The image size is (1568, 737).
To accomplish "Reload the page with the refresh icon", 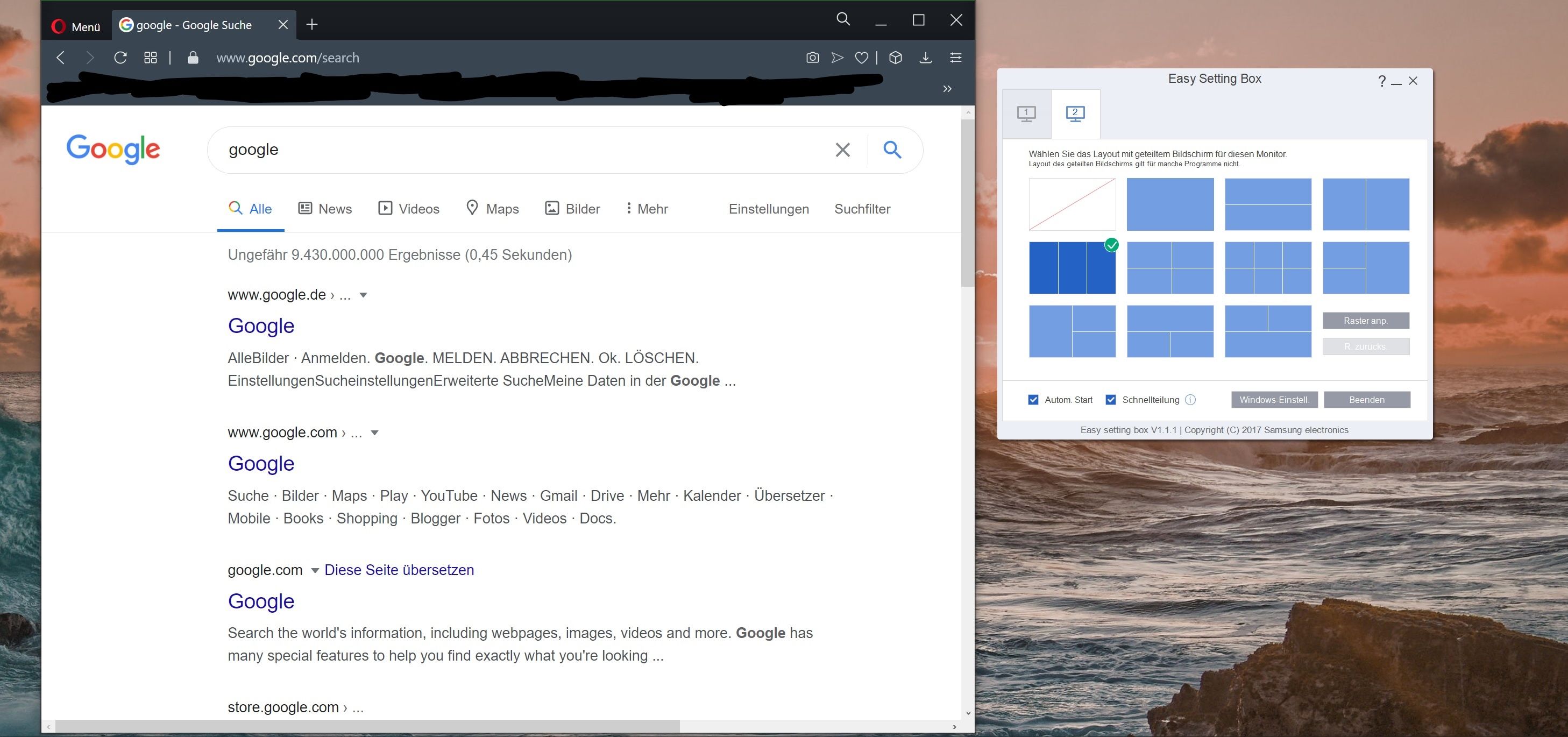I will (120, 58).
